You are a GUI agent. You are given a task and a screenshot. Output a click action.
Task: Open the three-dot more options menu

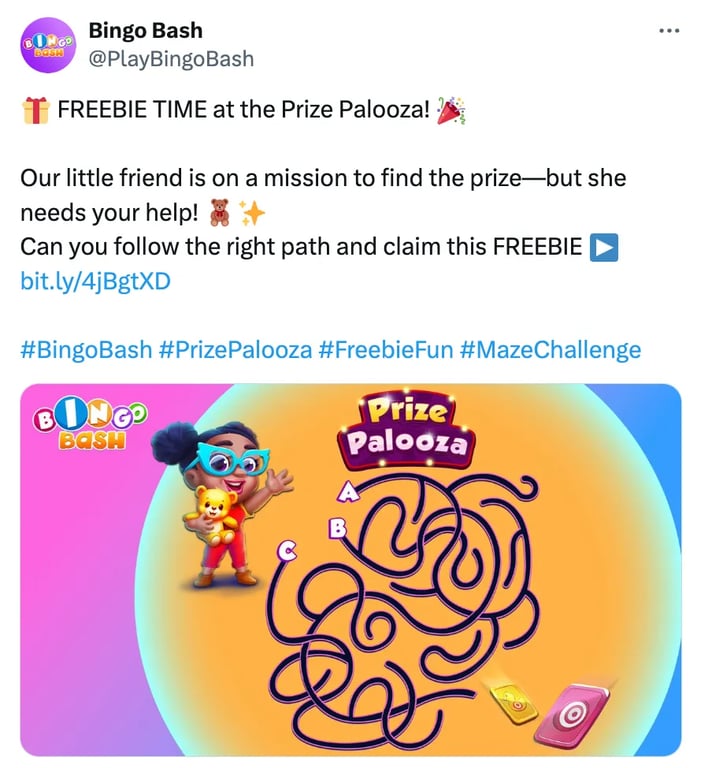click(x=669, y=31)
